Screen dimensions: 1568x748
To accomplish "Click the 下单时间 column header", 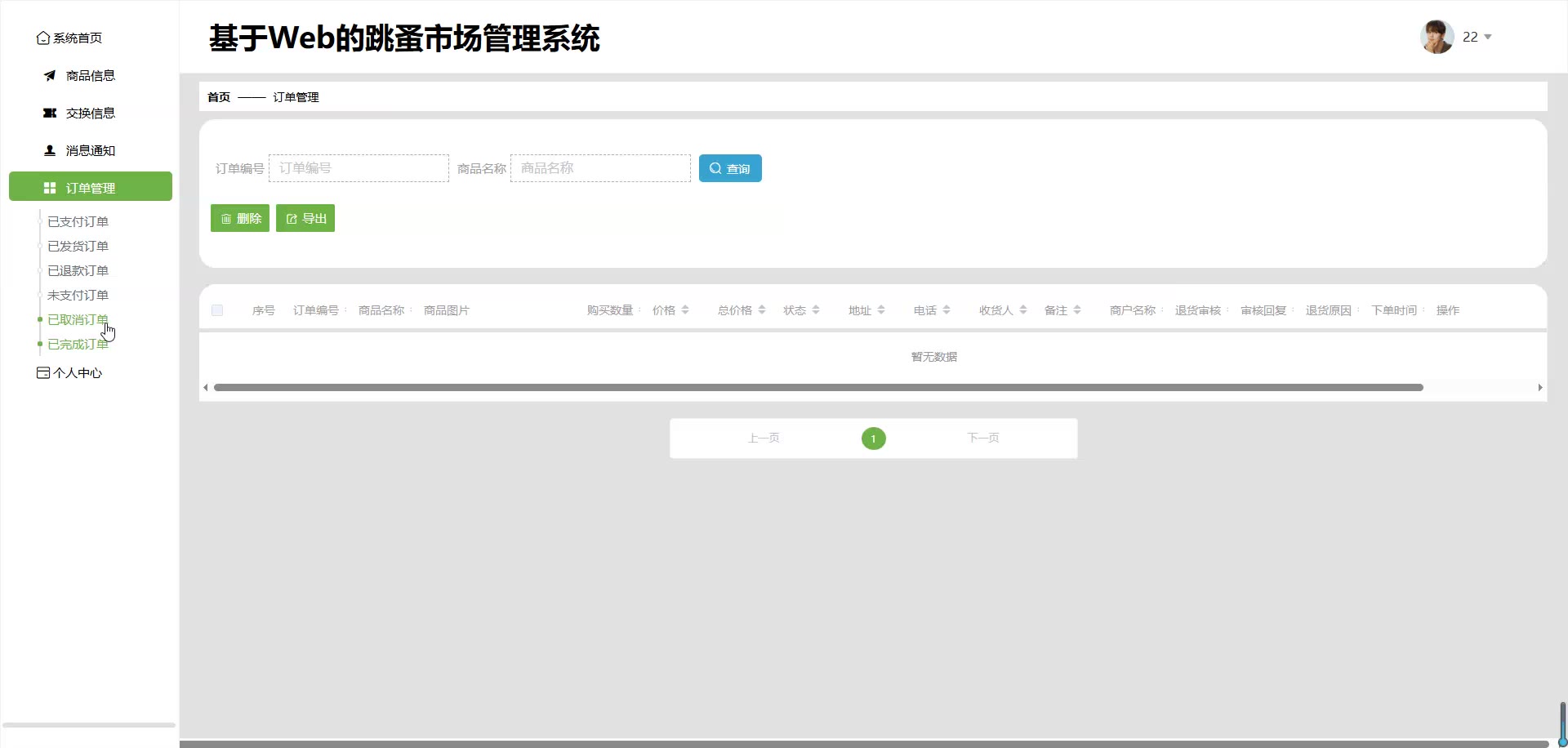I will tap(1394, 310).
